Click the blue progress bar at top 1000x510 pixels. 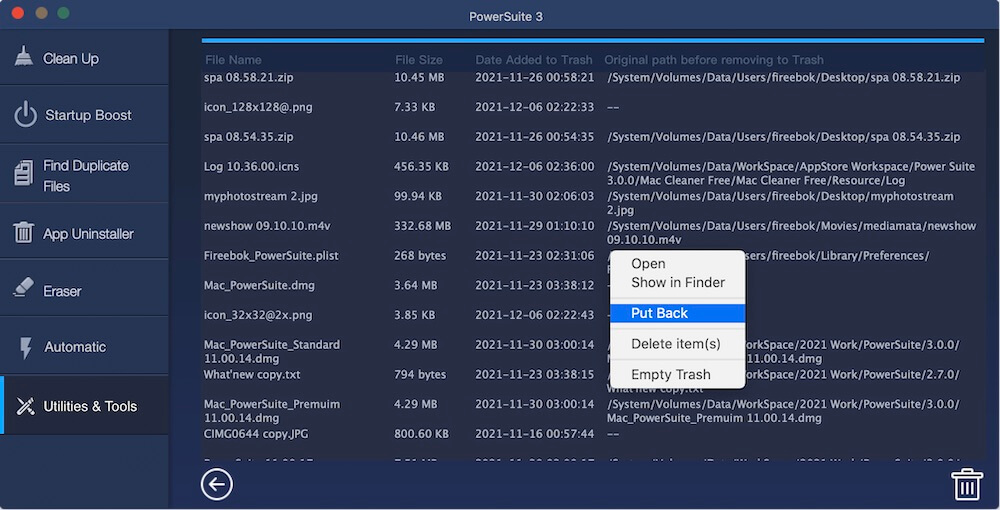(x=593, y=40)
